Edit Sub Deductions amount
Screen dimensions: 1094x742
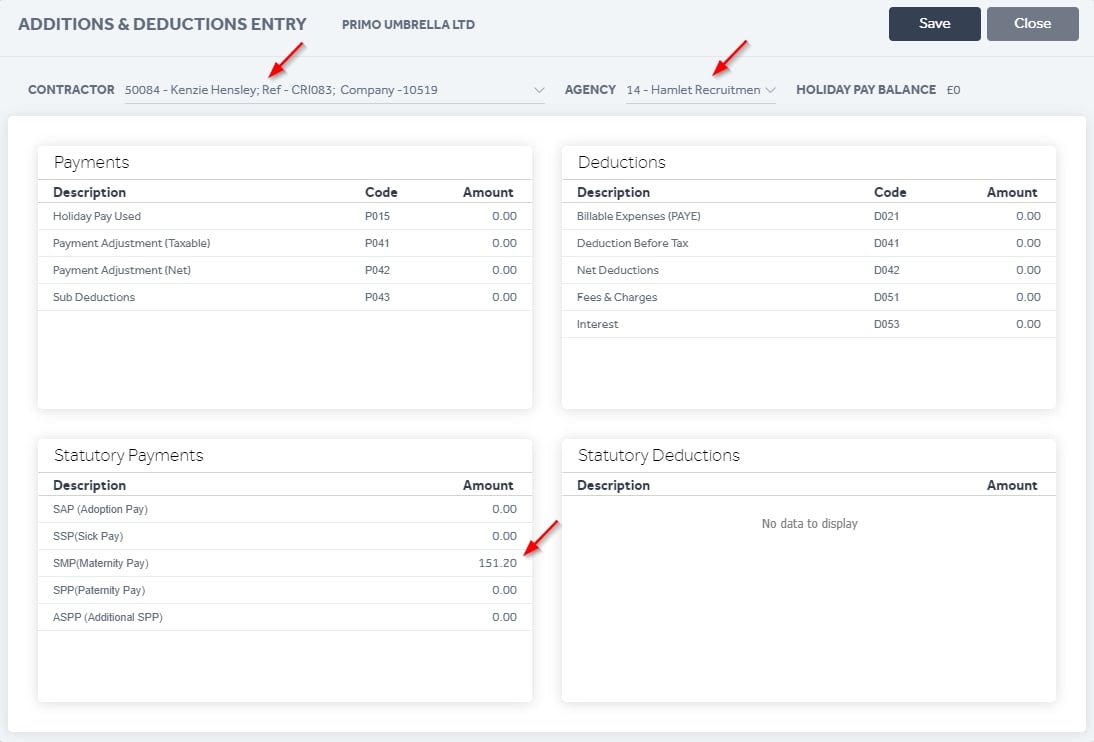[504, 297]
